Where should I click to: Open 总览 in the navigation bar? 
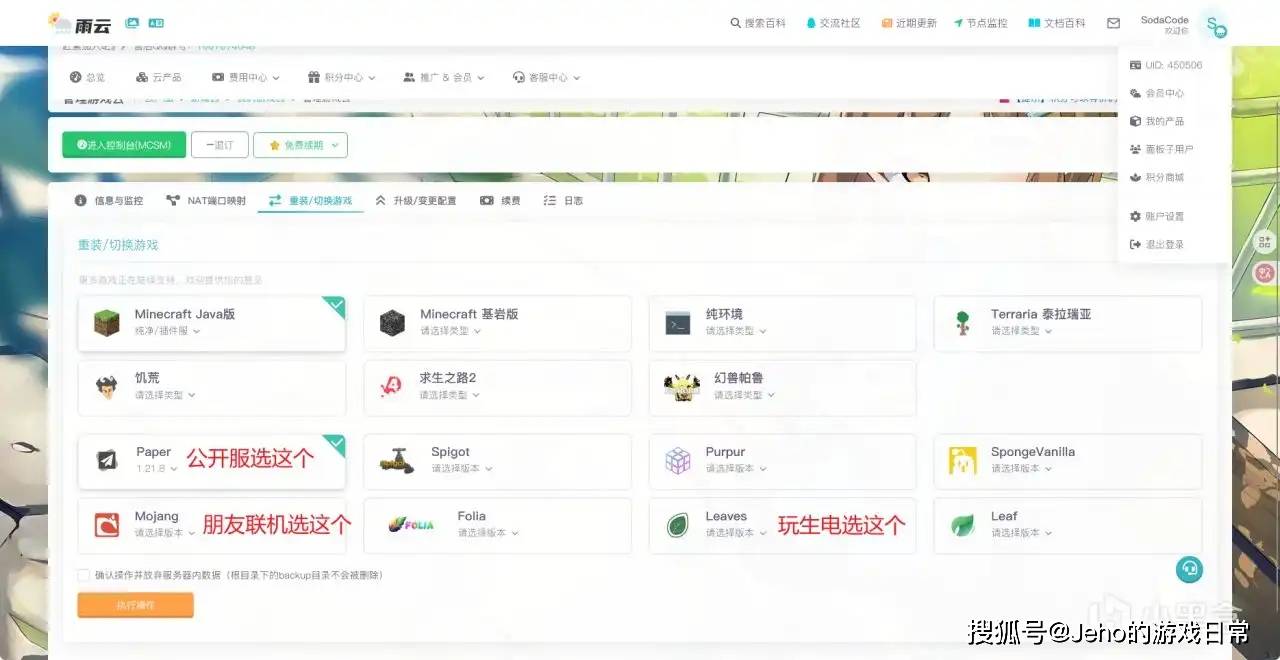[87, 77]
